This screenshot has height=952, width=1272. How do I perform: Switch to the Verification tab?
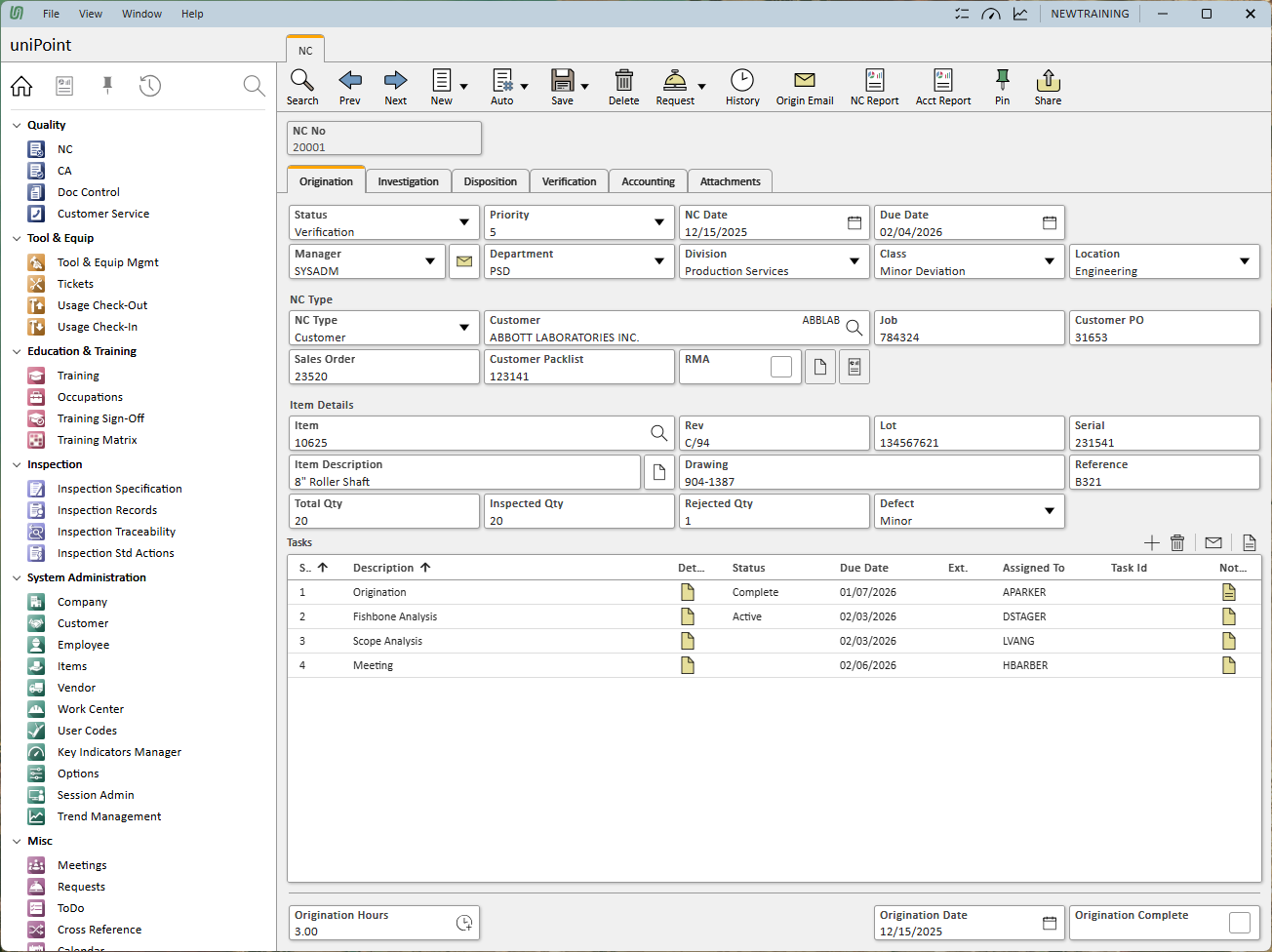pyautogui.click(x=570, y=181)
